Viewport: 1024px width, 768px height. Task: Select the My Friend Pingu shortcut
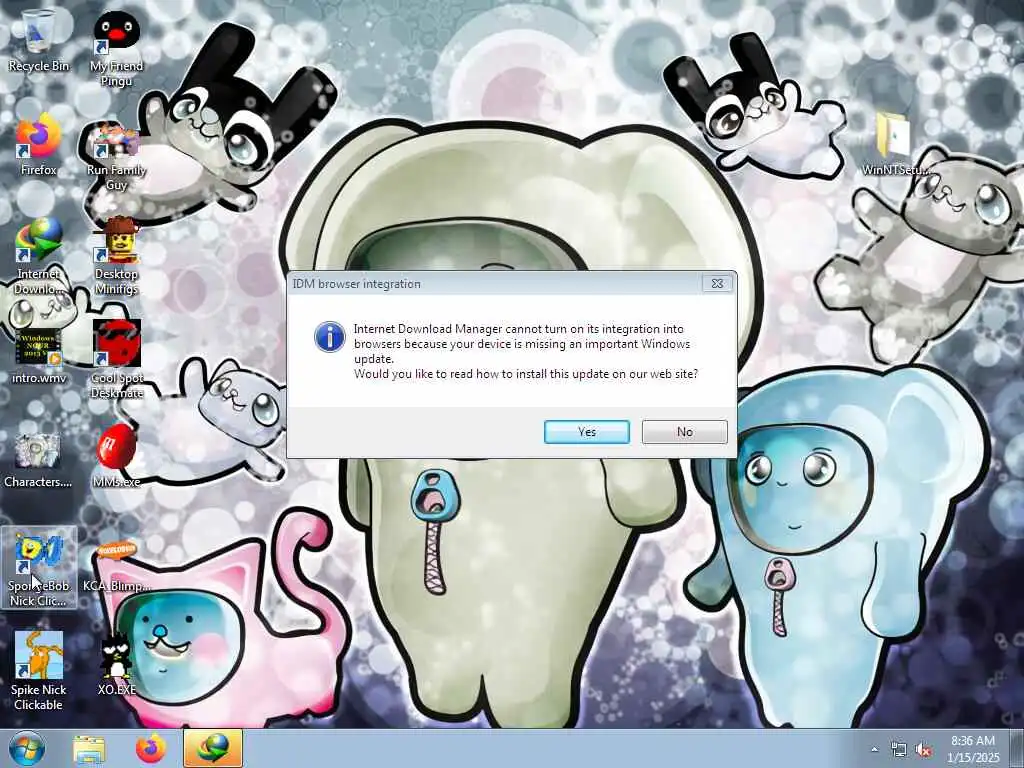116,47
